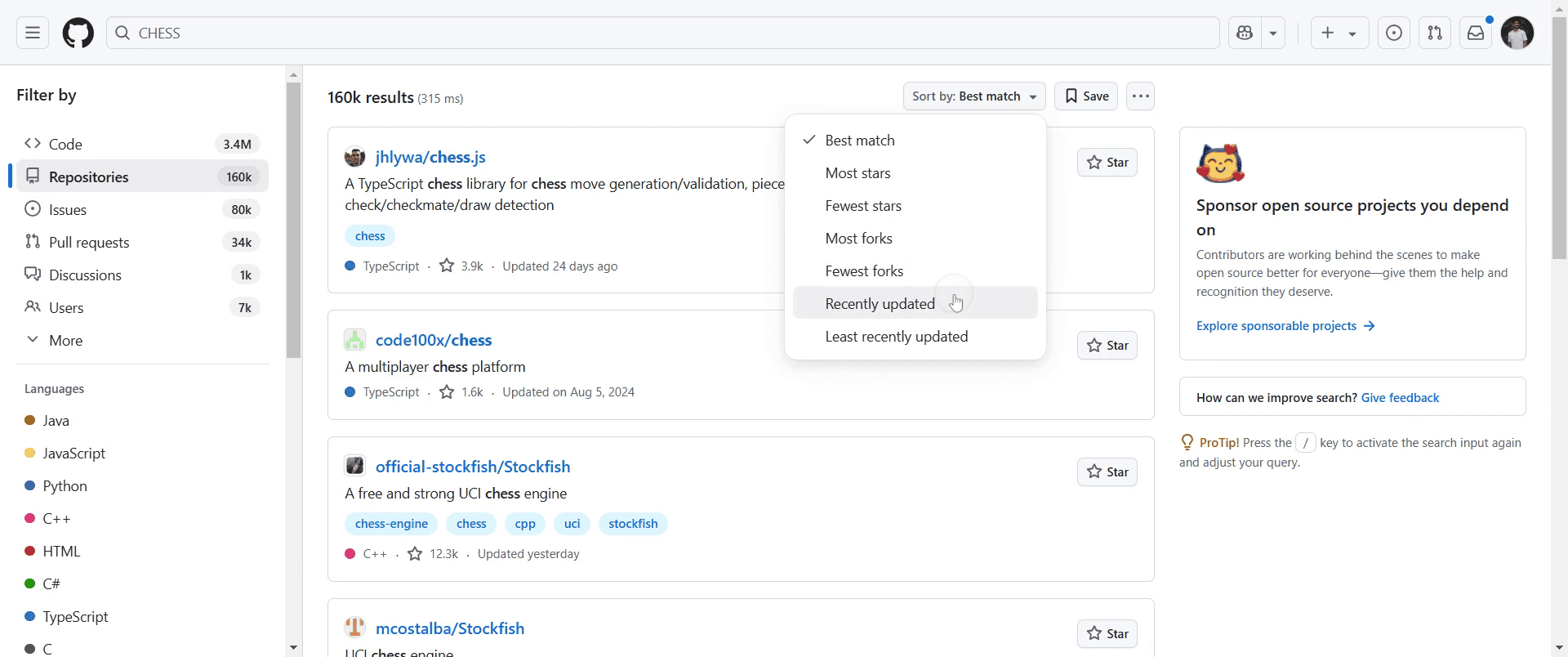Click the chess-engine topic tag
Image resolution: width=1568 pixels, height=657 pixels.
coord(391,524)
